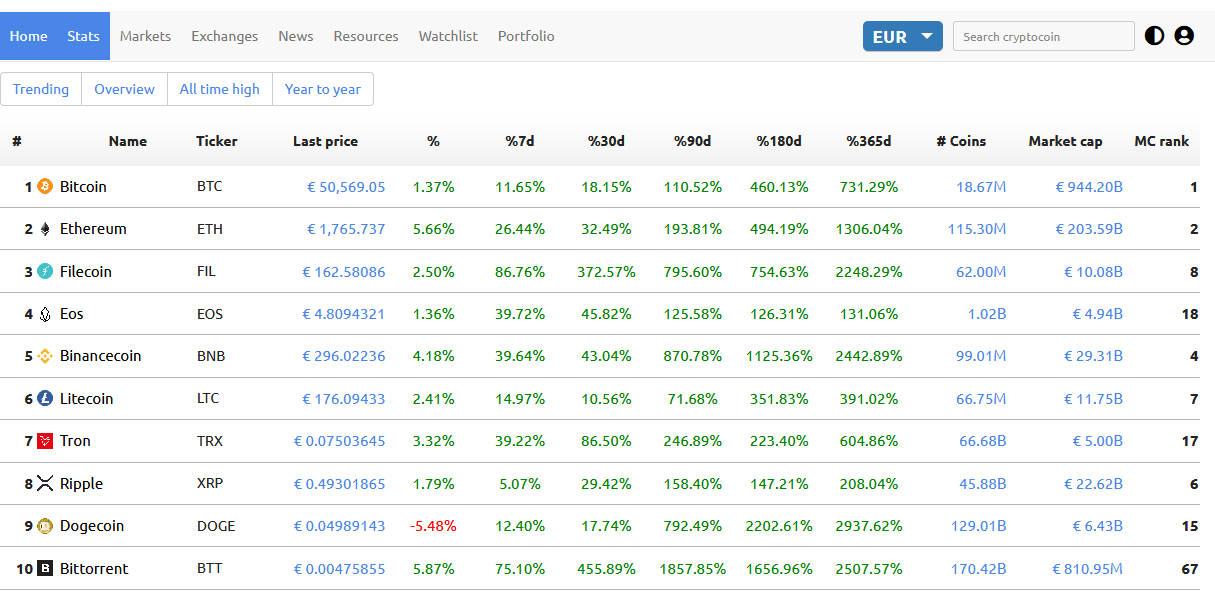Click the Filecoin logo icon
The image size is (1215, 598).
pos(44,271)
